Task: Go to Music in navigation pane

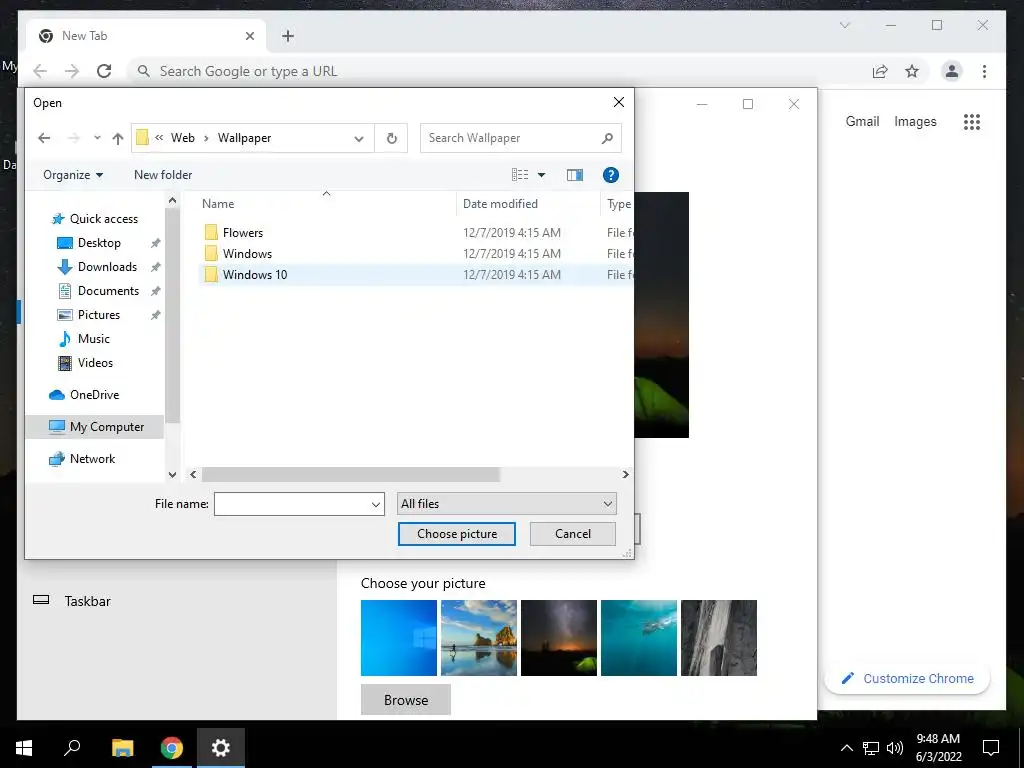Action: 93,339
